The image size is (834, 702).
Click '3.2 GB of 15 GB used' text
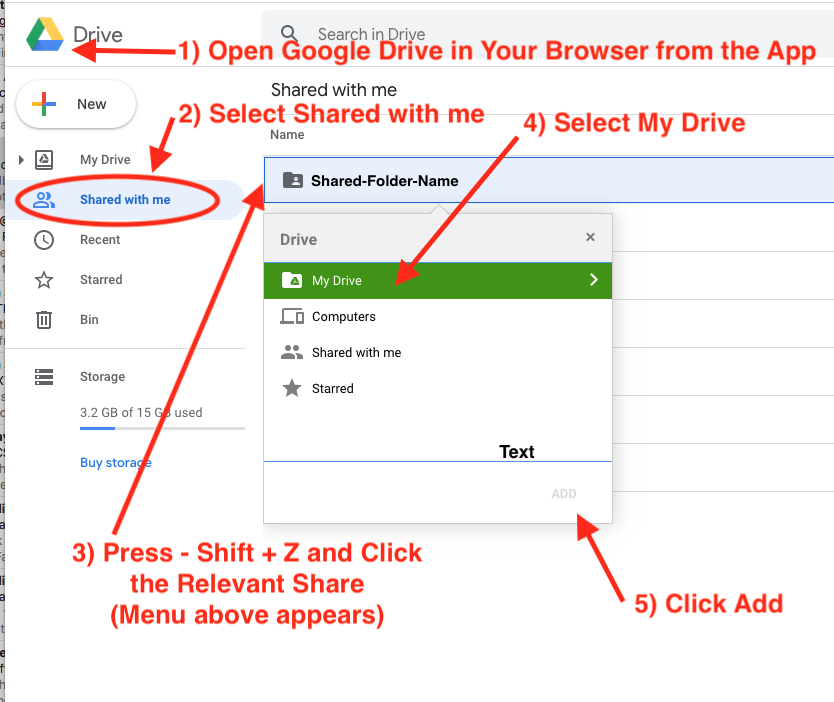[141, 413]
